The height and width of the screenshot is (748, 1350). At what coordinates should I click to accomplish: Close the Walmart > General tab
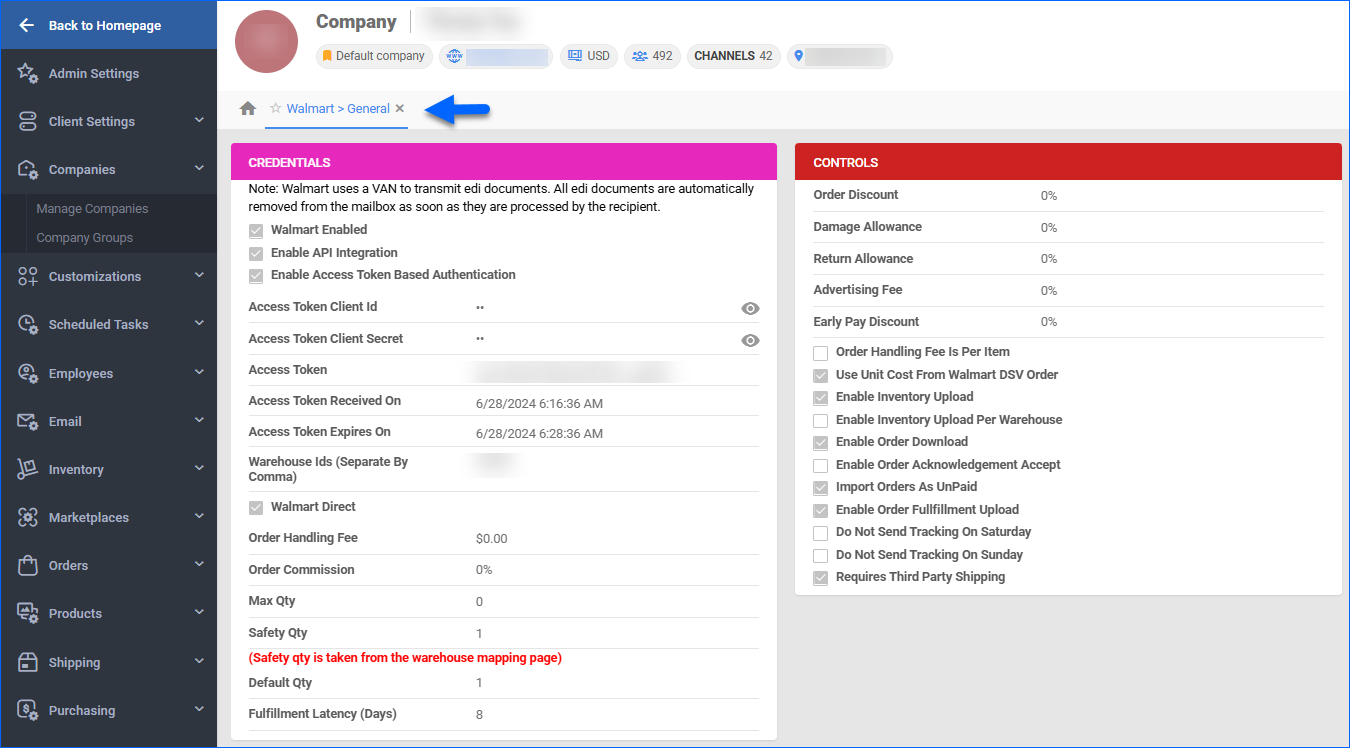(400, 108)
